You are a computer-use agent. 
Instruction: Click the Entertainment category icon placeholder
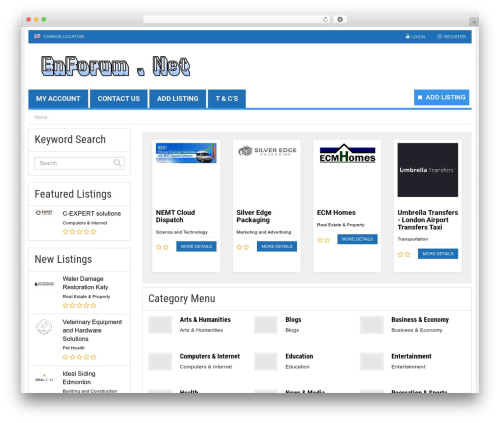372,362
